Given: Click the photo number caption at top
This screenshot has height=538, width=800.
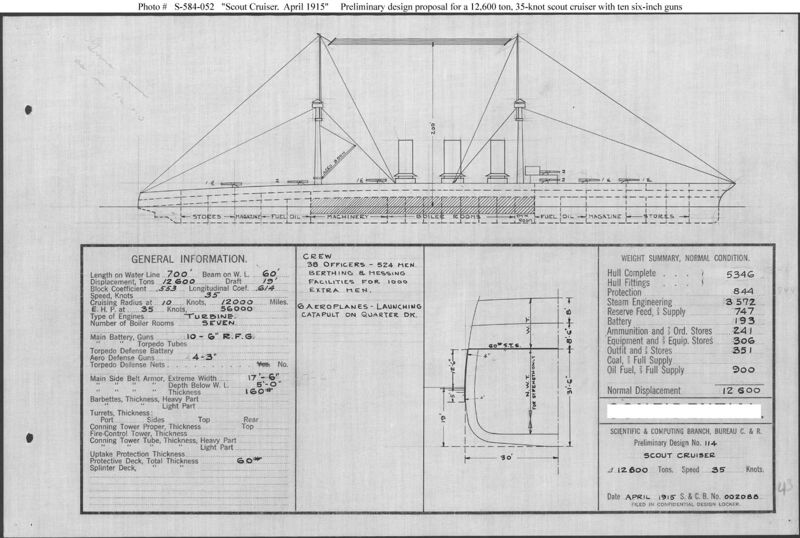Looking at the screenshot, I should (x=400, y=7).
